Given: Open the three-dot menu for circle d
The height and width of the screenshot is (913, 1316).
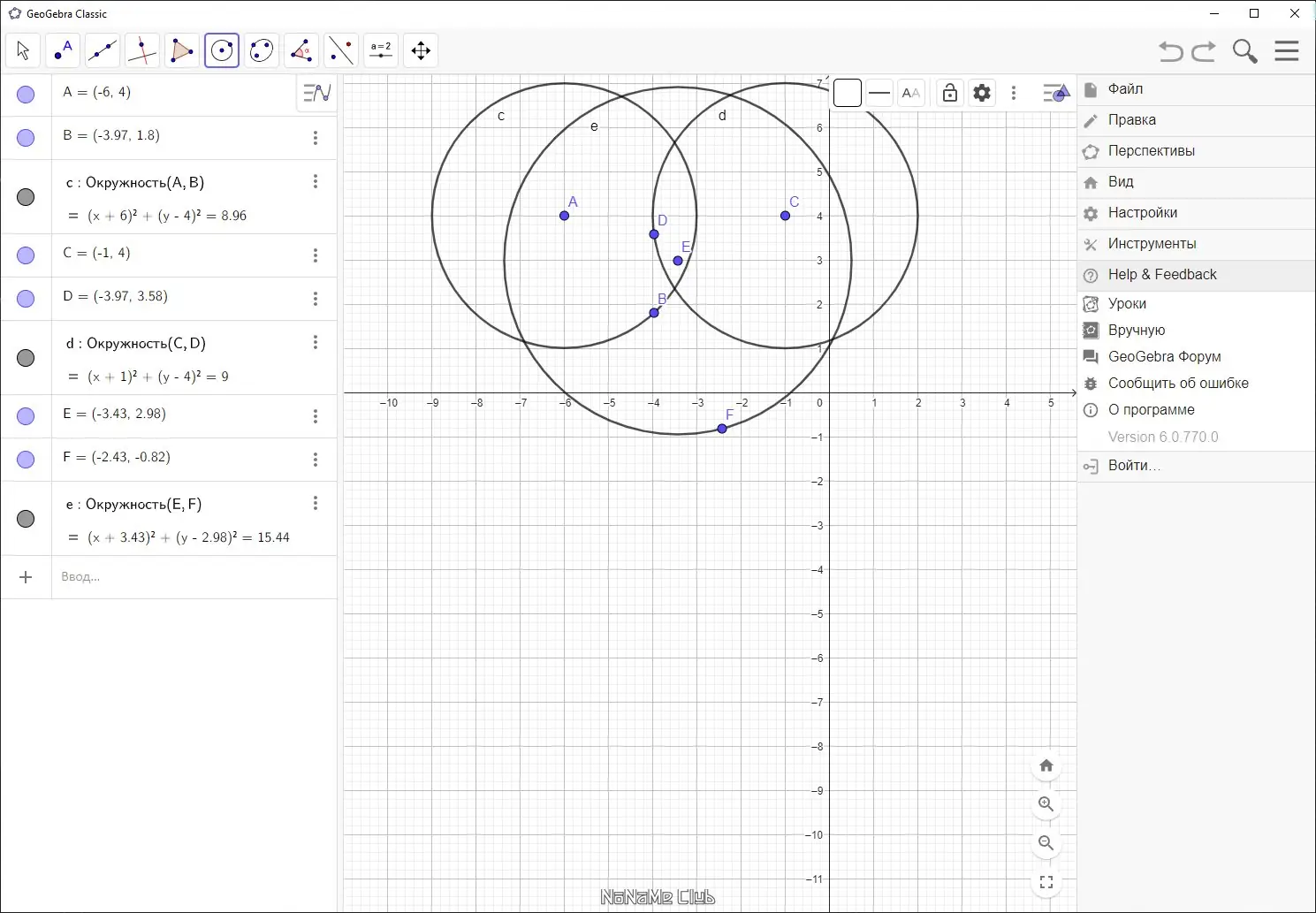Looking at the screenshot, I should [316, 342].
